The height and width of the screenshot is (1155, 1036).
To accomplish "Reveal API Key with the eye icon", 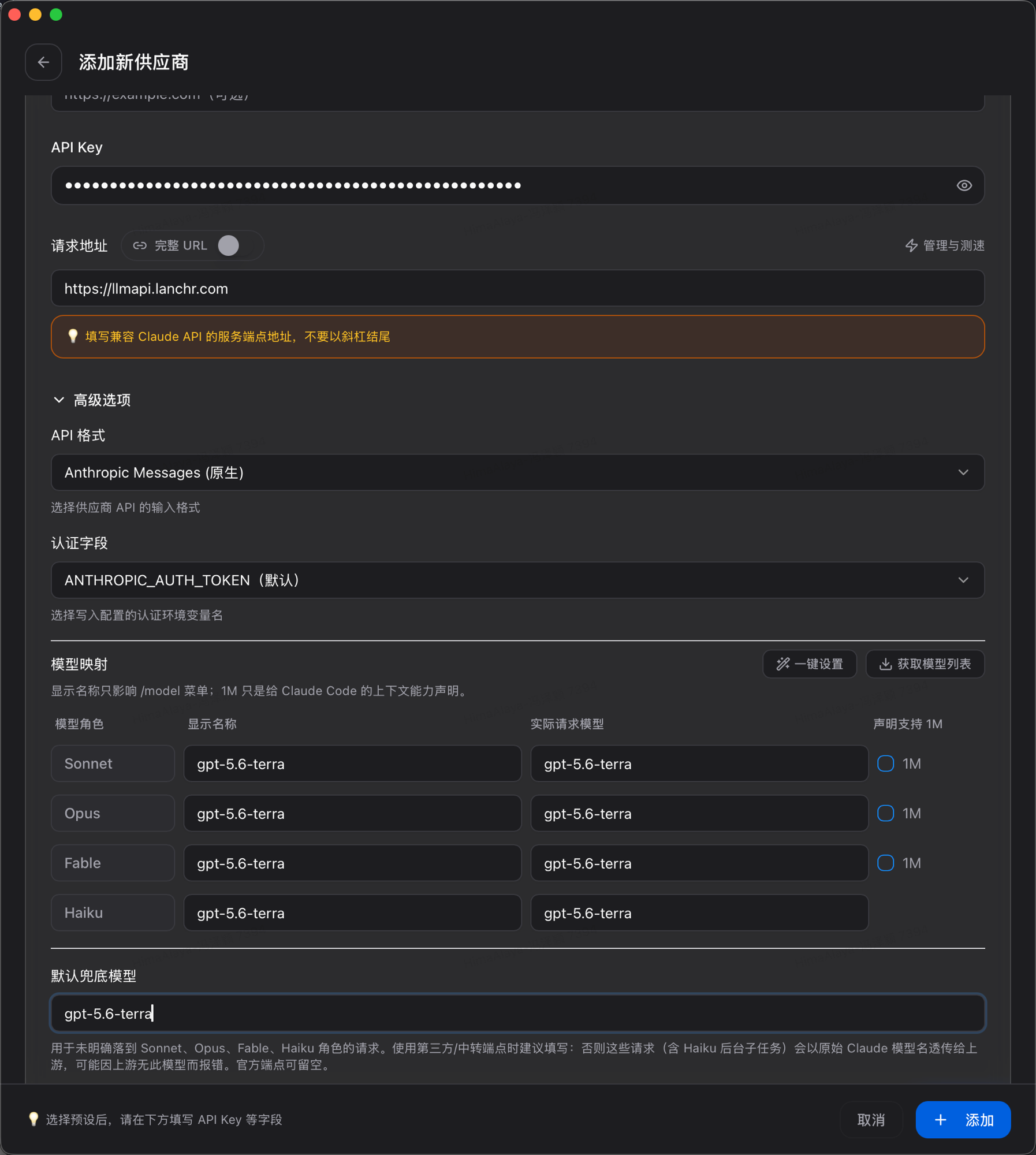I will click(964, 185).
